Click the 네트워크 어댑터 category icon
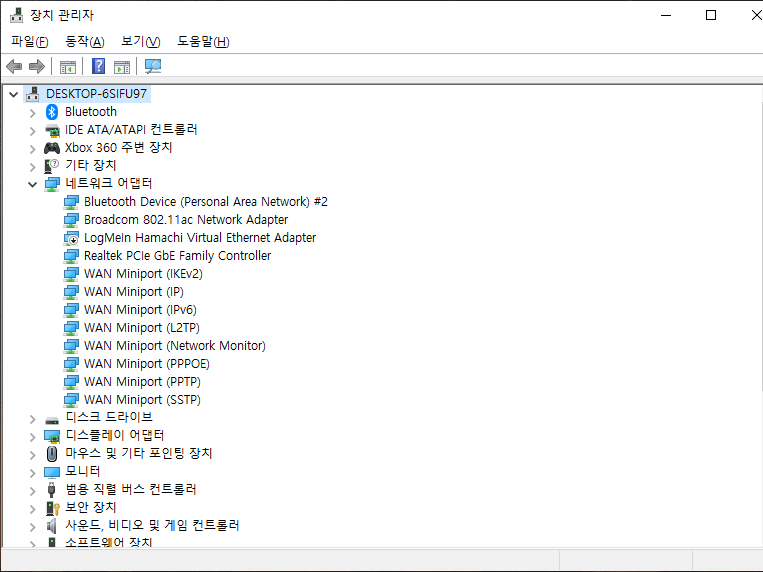 [52, 184]
